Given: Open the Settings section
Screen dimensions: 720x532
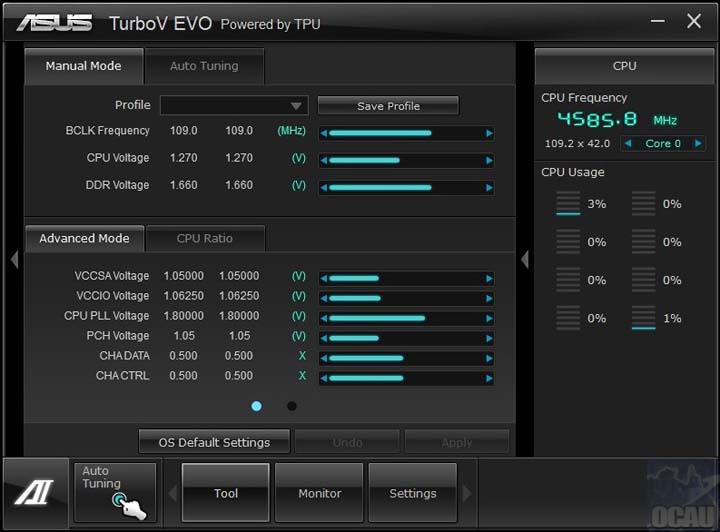Looking at the screenshot, I should (413, 493).
